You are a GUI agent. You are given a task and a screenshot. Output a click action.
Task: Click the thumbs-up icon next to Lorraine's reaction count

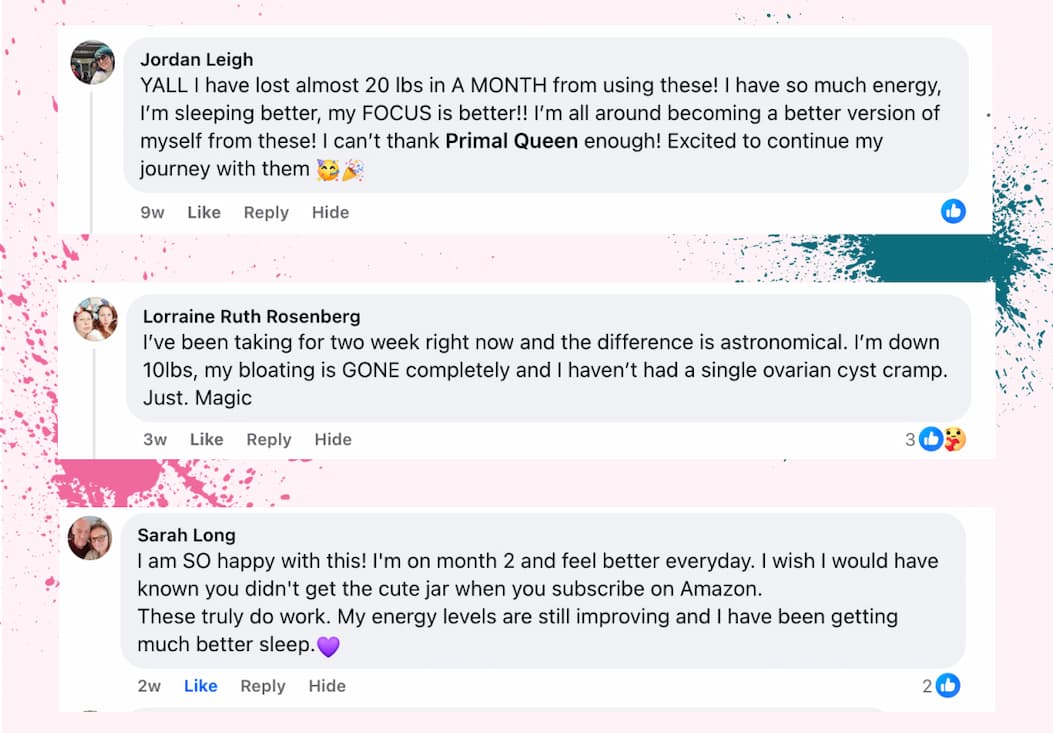[x=932, y=439]
